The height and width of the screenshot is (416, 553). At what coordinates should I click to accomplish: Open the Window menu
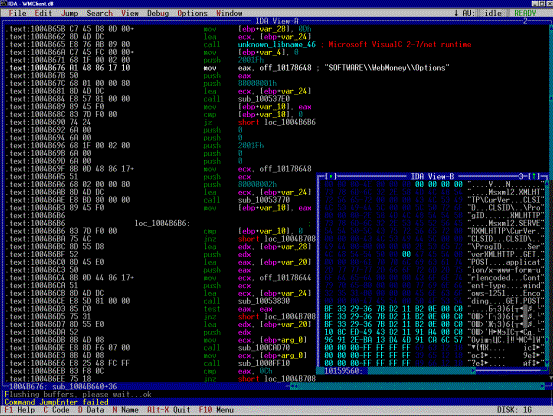coord(229,13)
